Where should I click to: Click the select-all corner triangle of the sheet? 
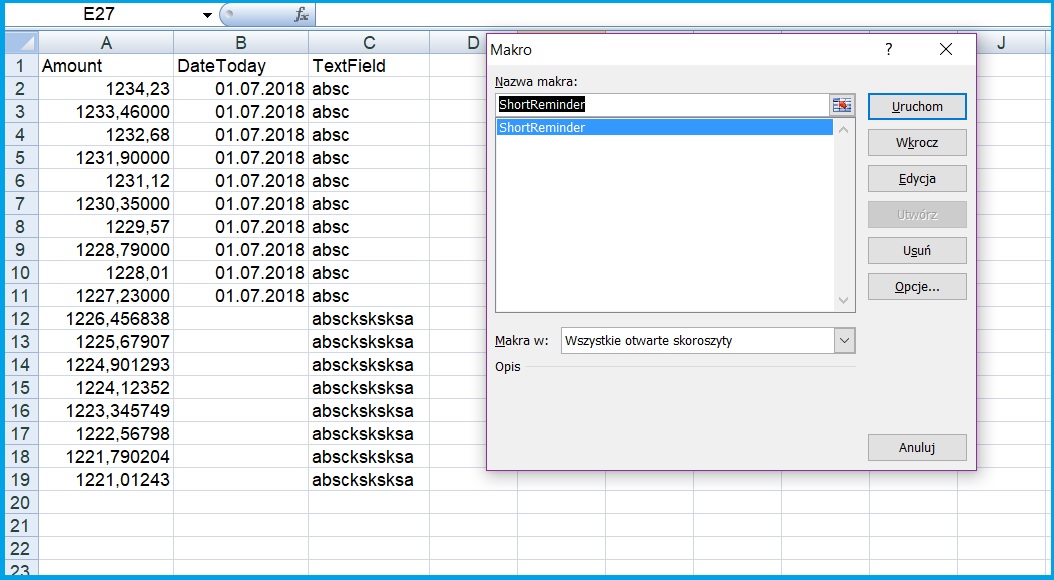21,42
